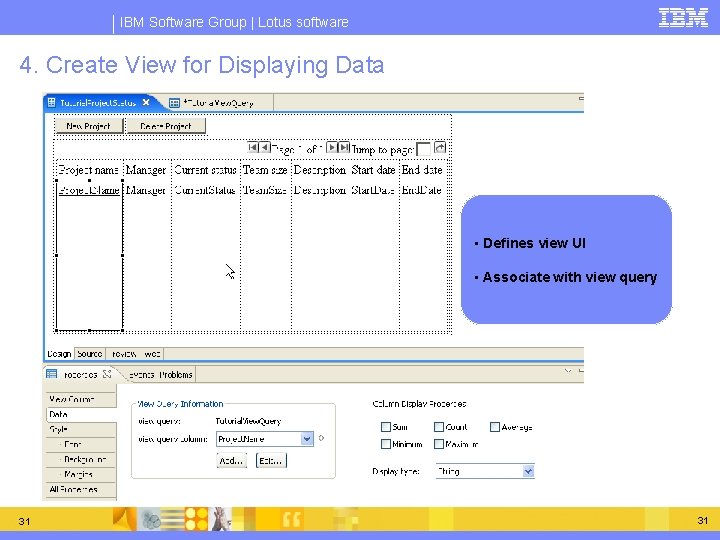Switch to Design tab
Viewport: 720px width, 540px height.
point(59,354)
